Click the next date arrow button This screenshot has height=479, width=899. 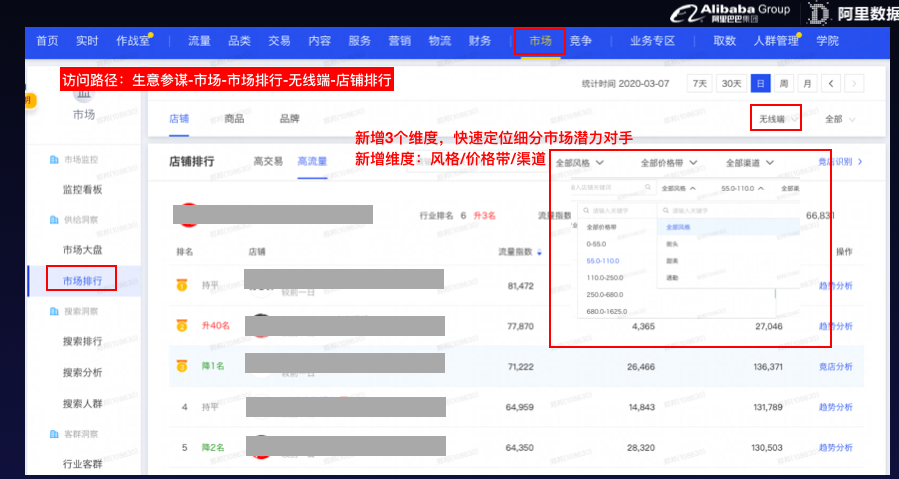pyautogui.click(x=855, y=84)
